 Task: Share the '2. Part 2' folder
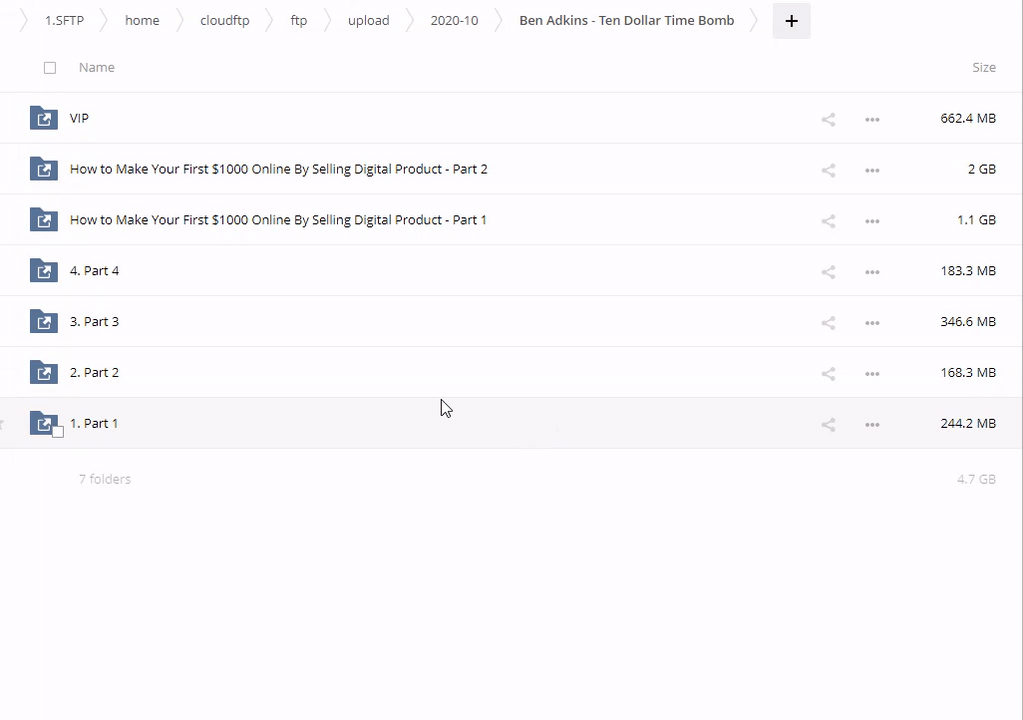click(828, 374)
